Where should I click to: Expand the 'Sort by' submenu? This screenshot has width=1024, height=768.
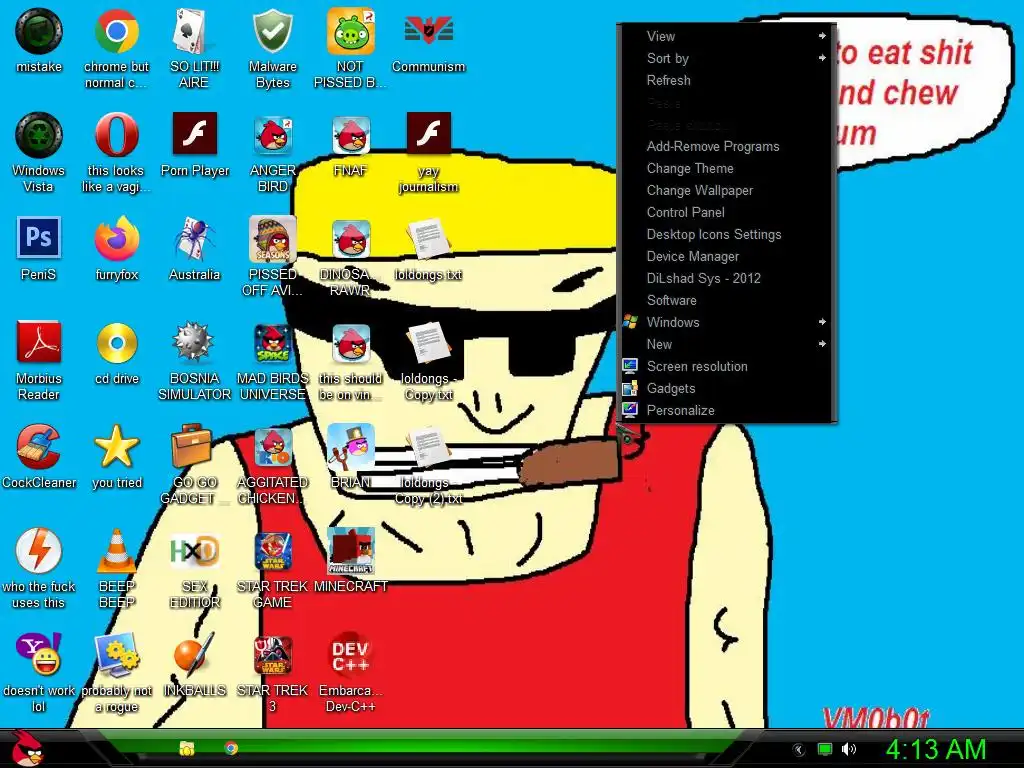[726, 58]
